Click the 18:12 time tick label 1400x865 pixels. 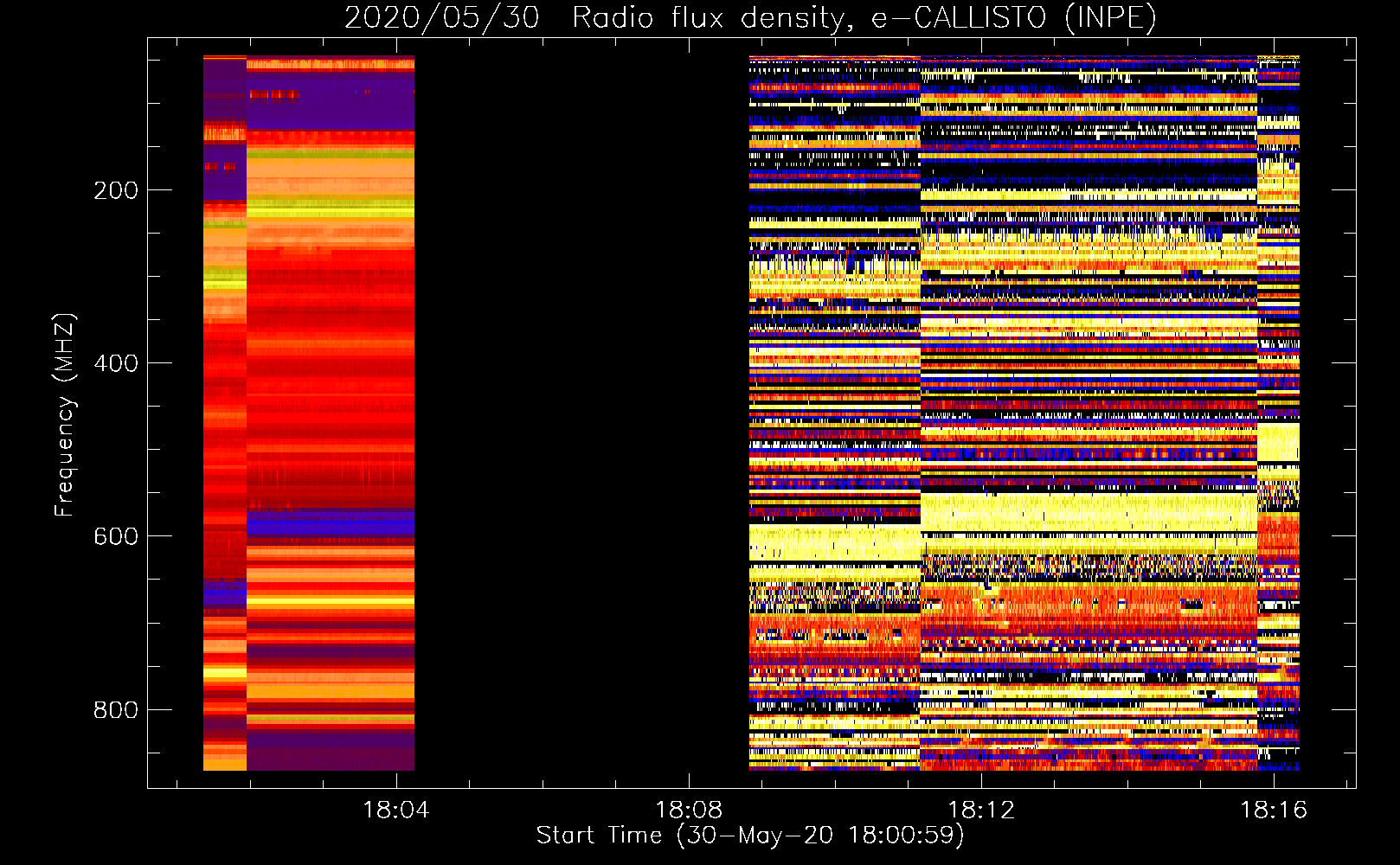981,811
